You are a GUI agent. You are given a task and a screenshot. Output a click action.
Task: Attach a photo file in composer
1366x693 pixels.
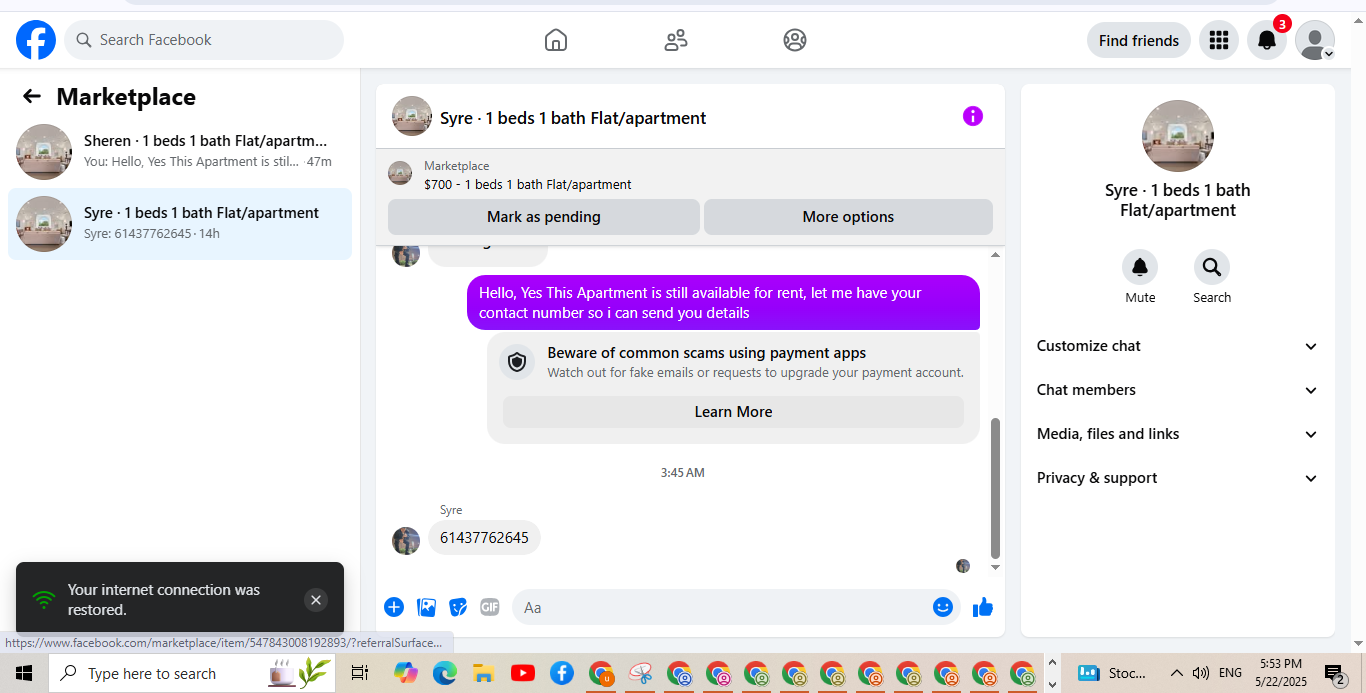click(426, 607)
